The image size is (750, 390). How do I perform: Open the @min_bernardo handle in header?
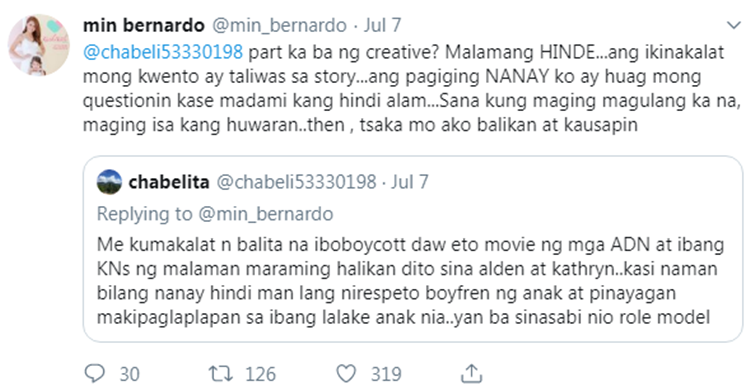tap(279, 25)
